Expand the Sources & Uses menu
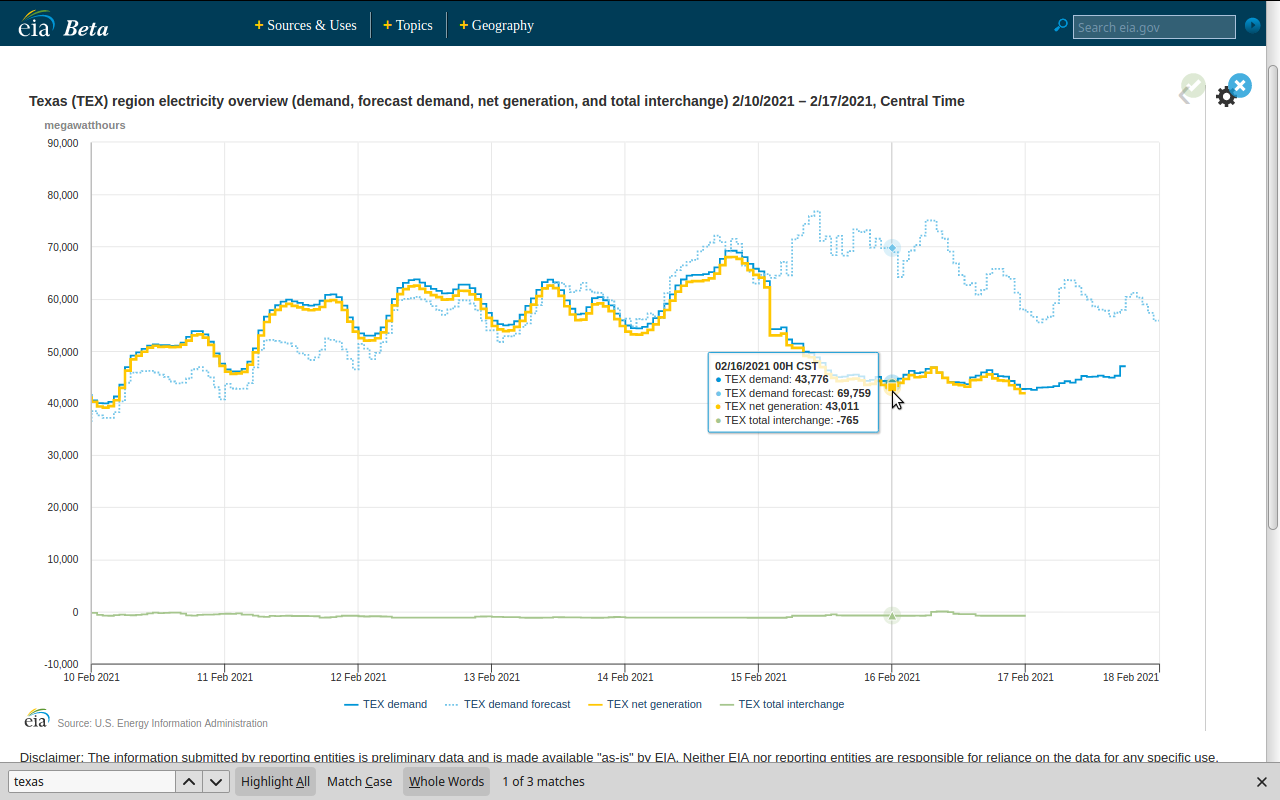The image size is (1280, 800). point(306,25)
